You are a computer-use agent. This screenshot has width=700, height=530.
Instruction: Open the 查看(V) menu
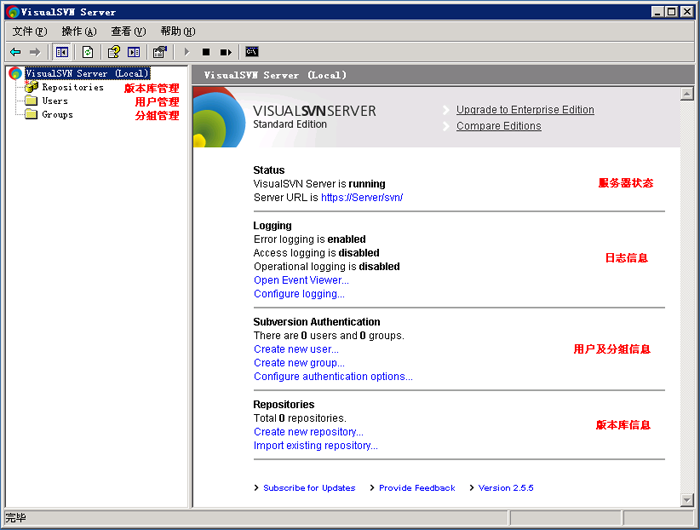point(129,31)
